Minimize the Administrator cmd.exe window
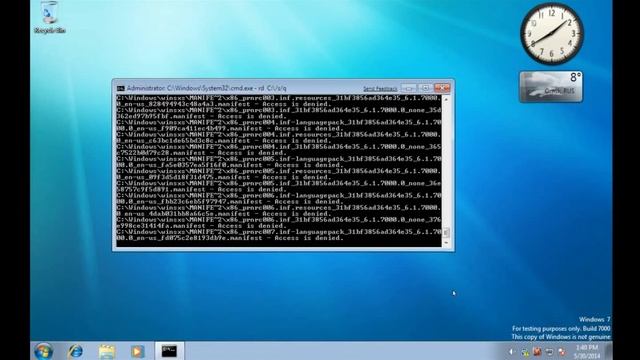Viewport: 640px width, 360px height. coord(409,88)
